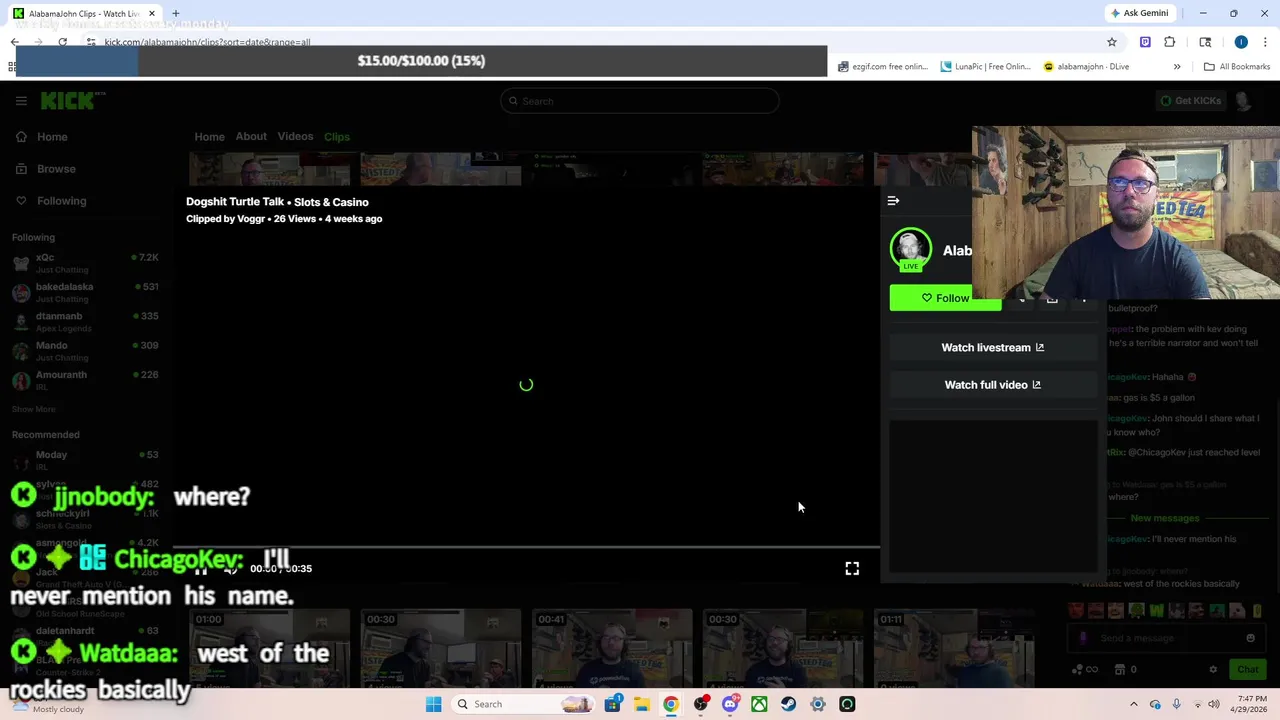Open a new Chrome tab
This screenshot has height=720, width=1280.
point(175,13)
